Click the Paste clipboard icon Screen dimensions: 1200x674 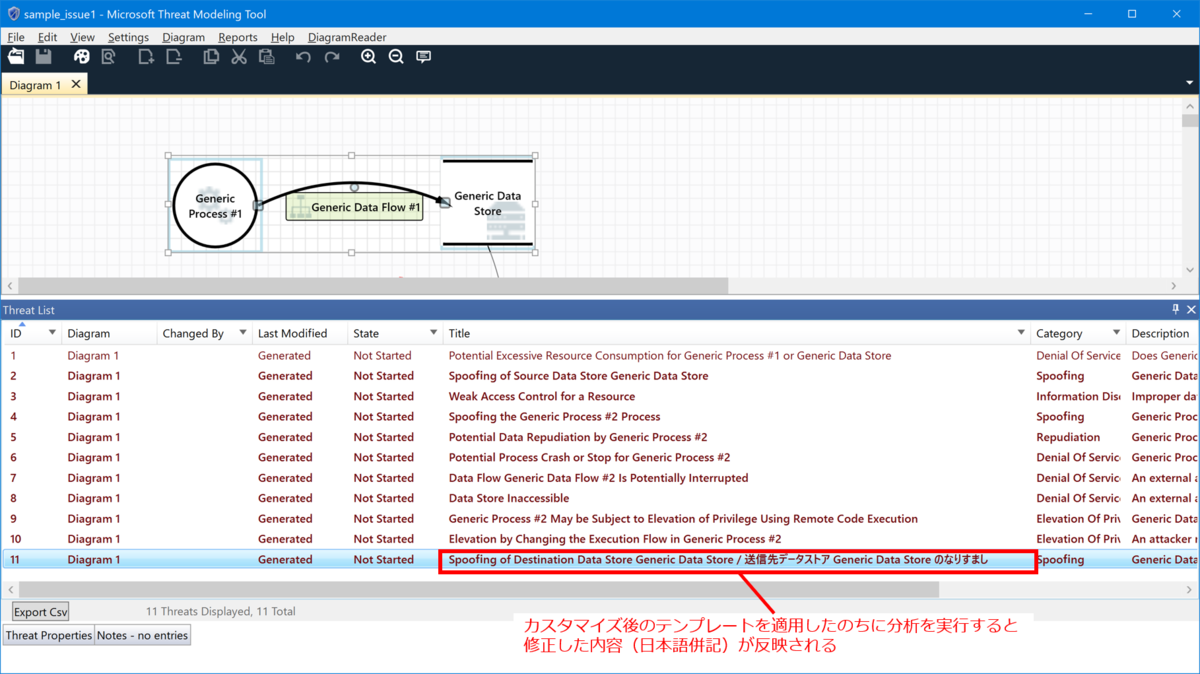point(266,57)
